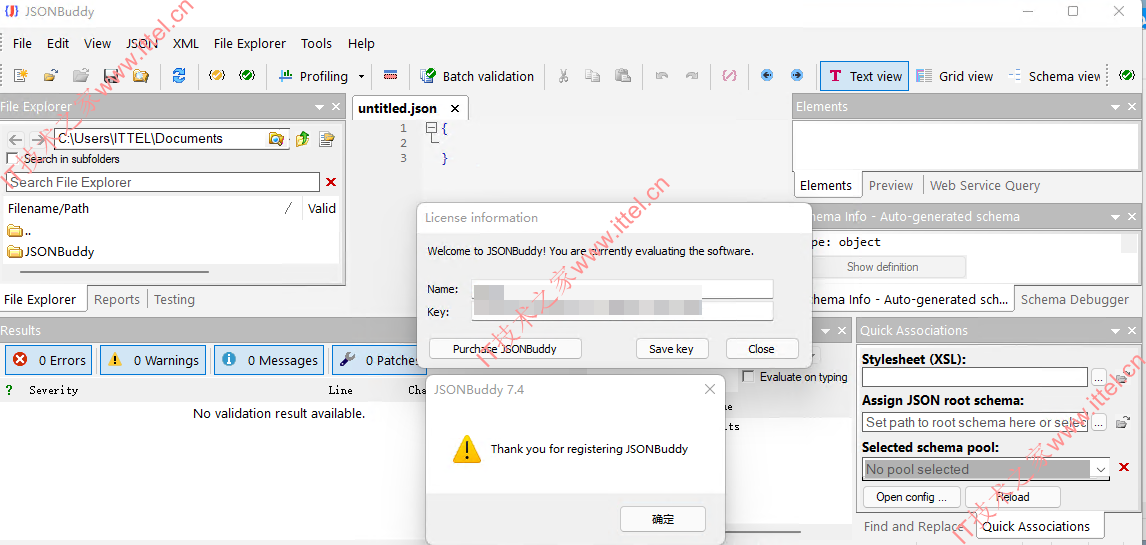Click the open file toolbar icon
The height and width of the screenshot is (545, 1146).
point(50,76)
